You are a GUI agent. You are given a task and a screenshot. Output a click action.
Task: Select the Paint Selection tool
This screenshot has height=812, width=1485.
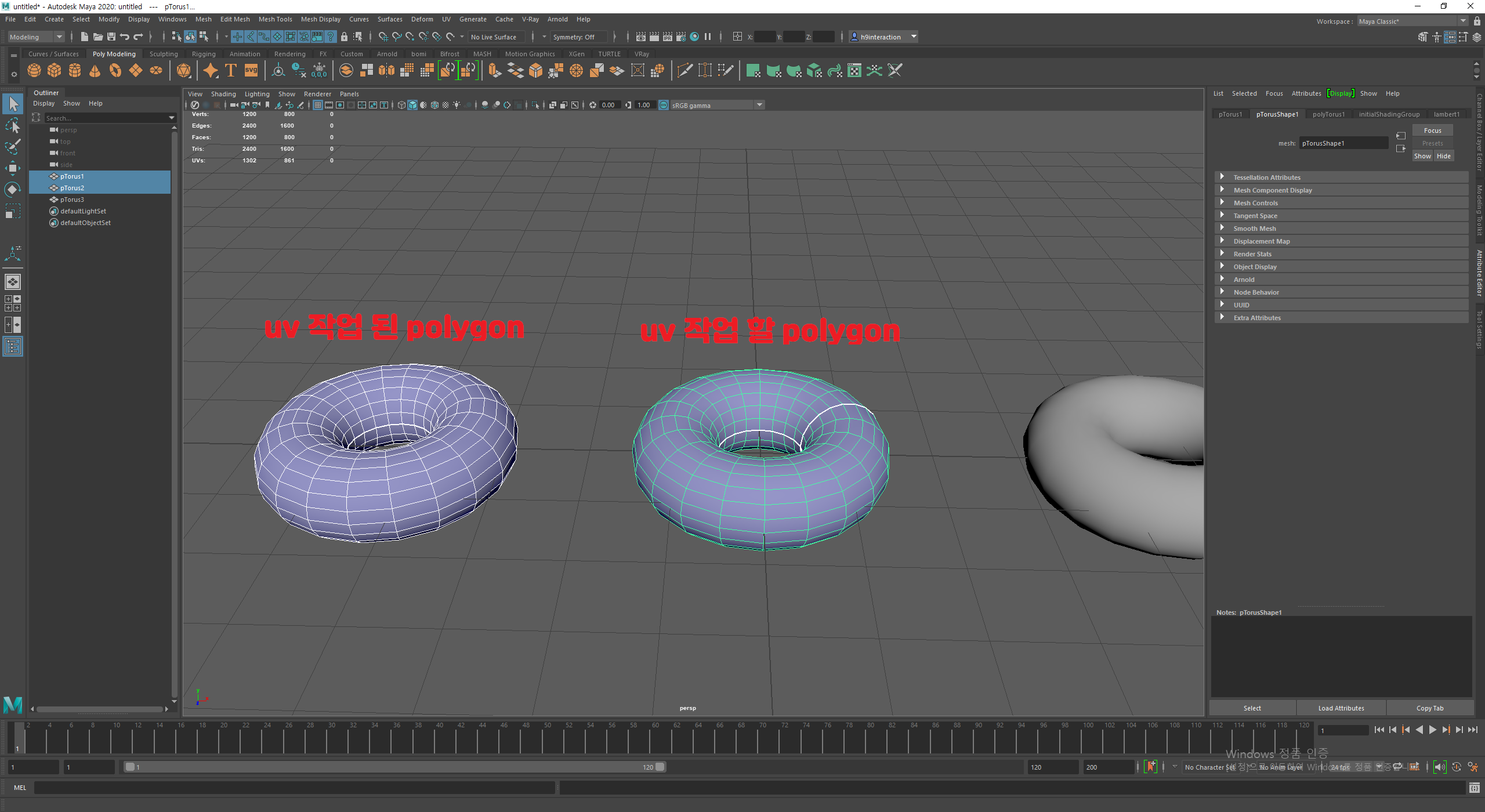pyautogui.click(x=13, y=147)
